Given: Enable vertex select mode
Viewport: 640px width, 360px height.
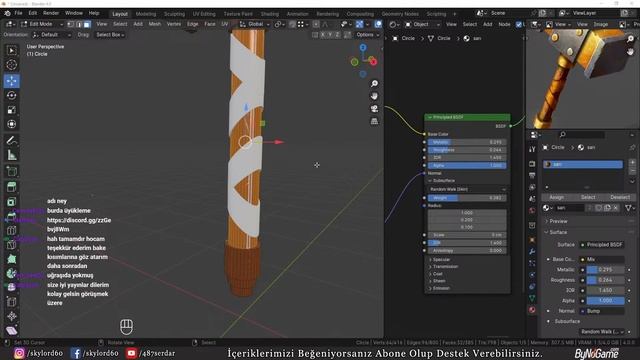Looking at the screenshot, I should 71,24.
